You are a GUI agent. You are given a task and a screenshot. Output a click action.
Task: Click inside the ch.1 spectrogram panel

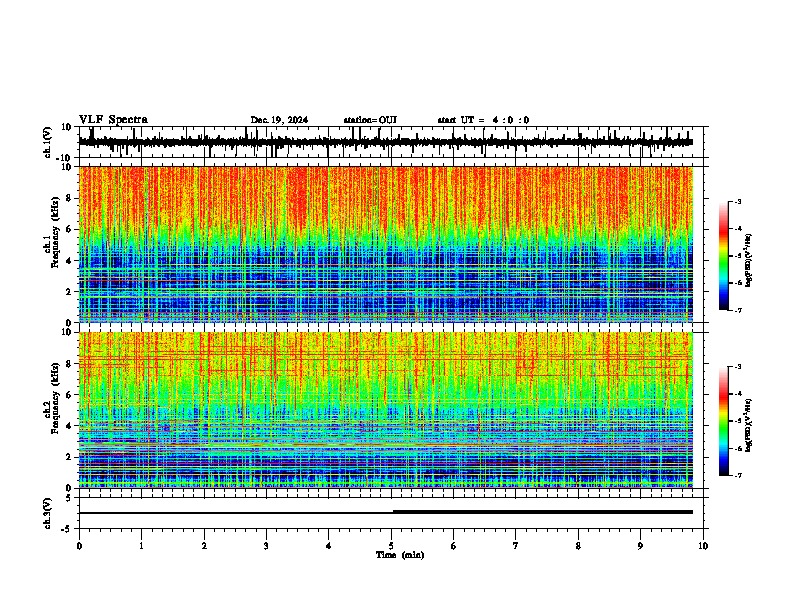pyautogui.click(x=385, y=244)
